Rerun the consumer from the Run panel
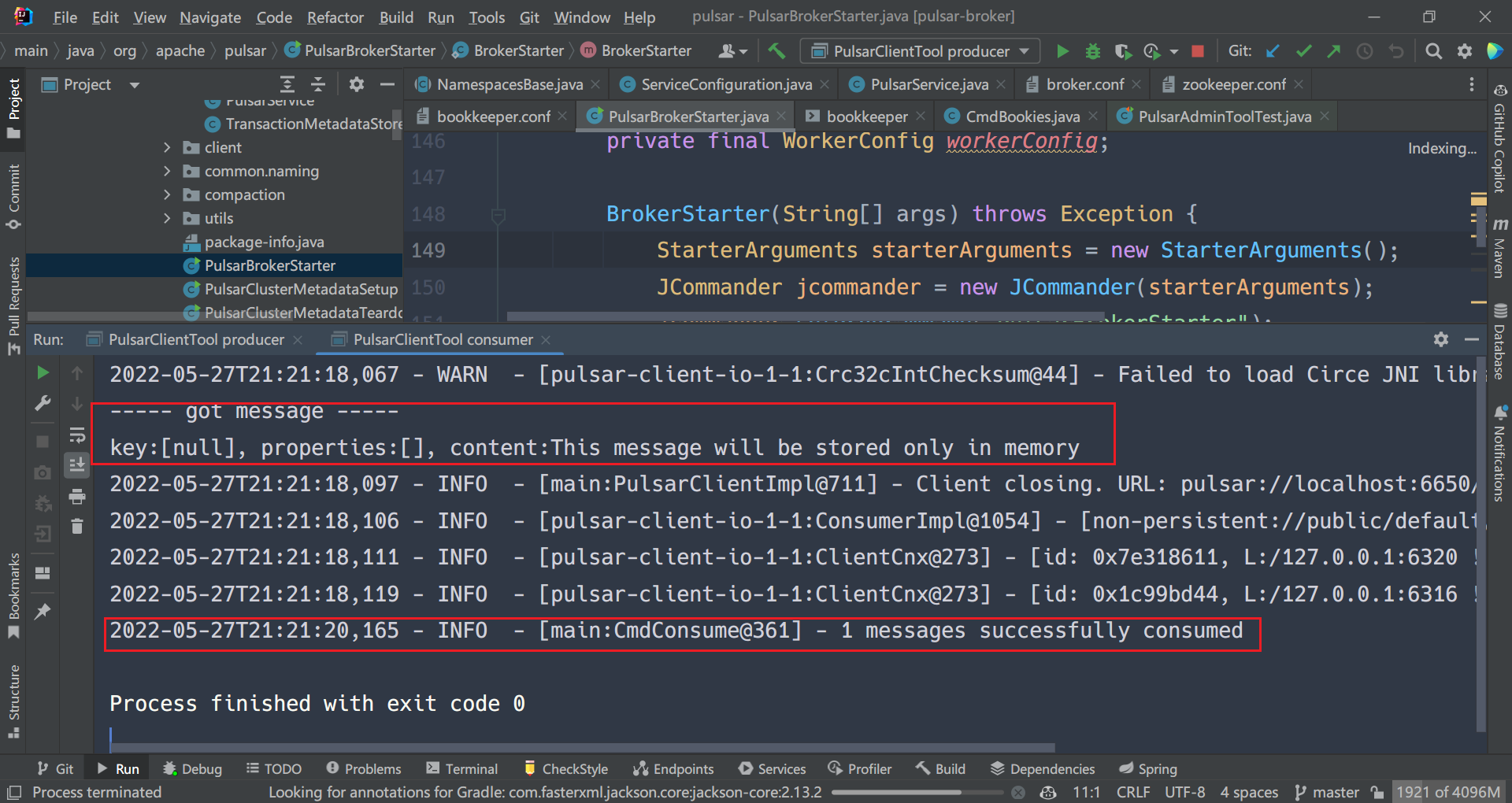This screenshot has width=1512, height=803. click(43, 373)
